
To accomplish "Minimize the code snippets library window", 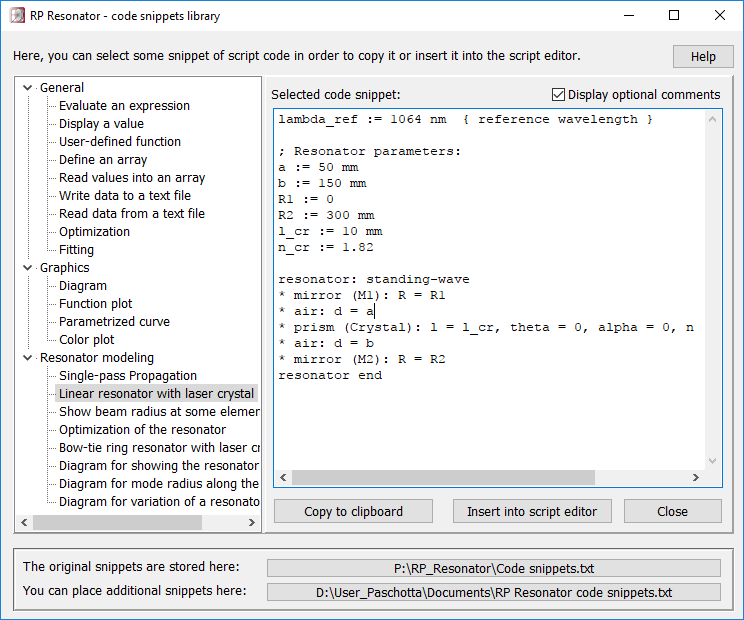I will pyautogui.click(x=629, y=16).
